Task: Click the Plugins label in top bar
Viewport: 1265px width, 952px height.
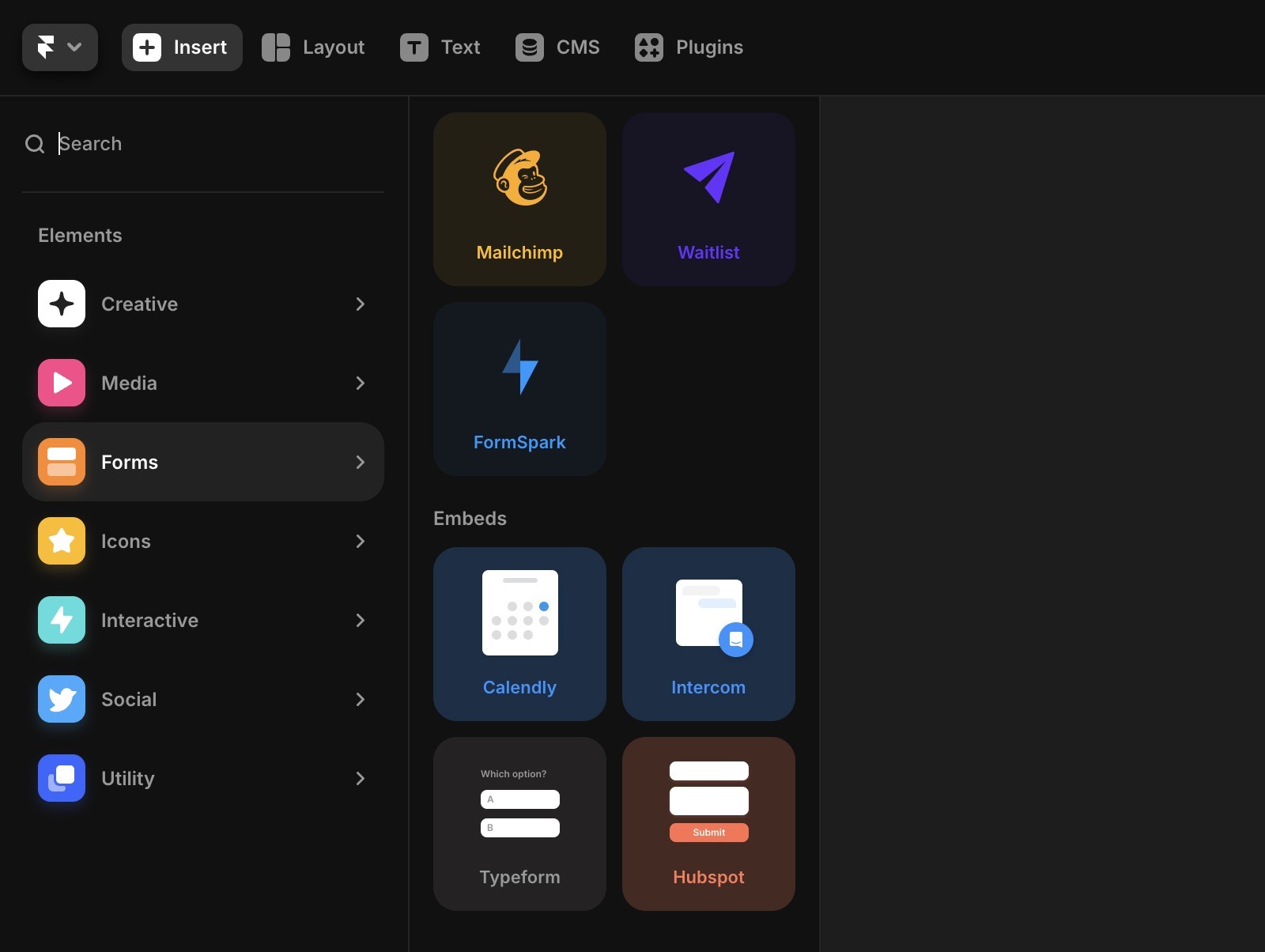Action: tap(709, 47)
